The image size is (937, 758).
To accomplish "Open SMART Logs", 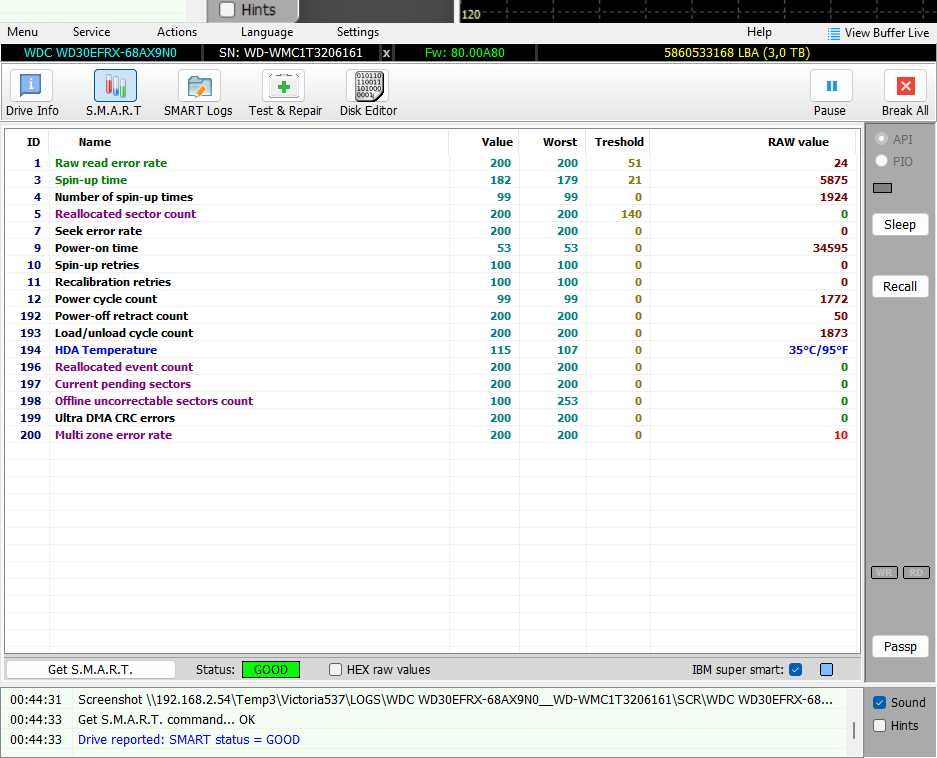I will coord(198,93).
